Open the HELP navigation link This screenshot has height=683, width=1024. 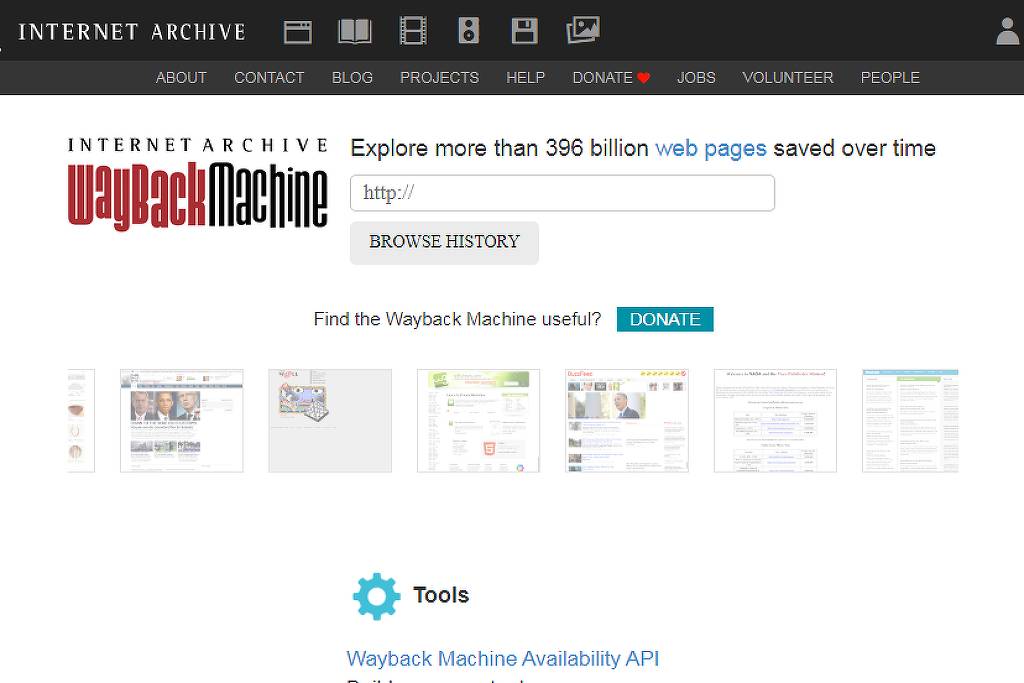[525, 77]
